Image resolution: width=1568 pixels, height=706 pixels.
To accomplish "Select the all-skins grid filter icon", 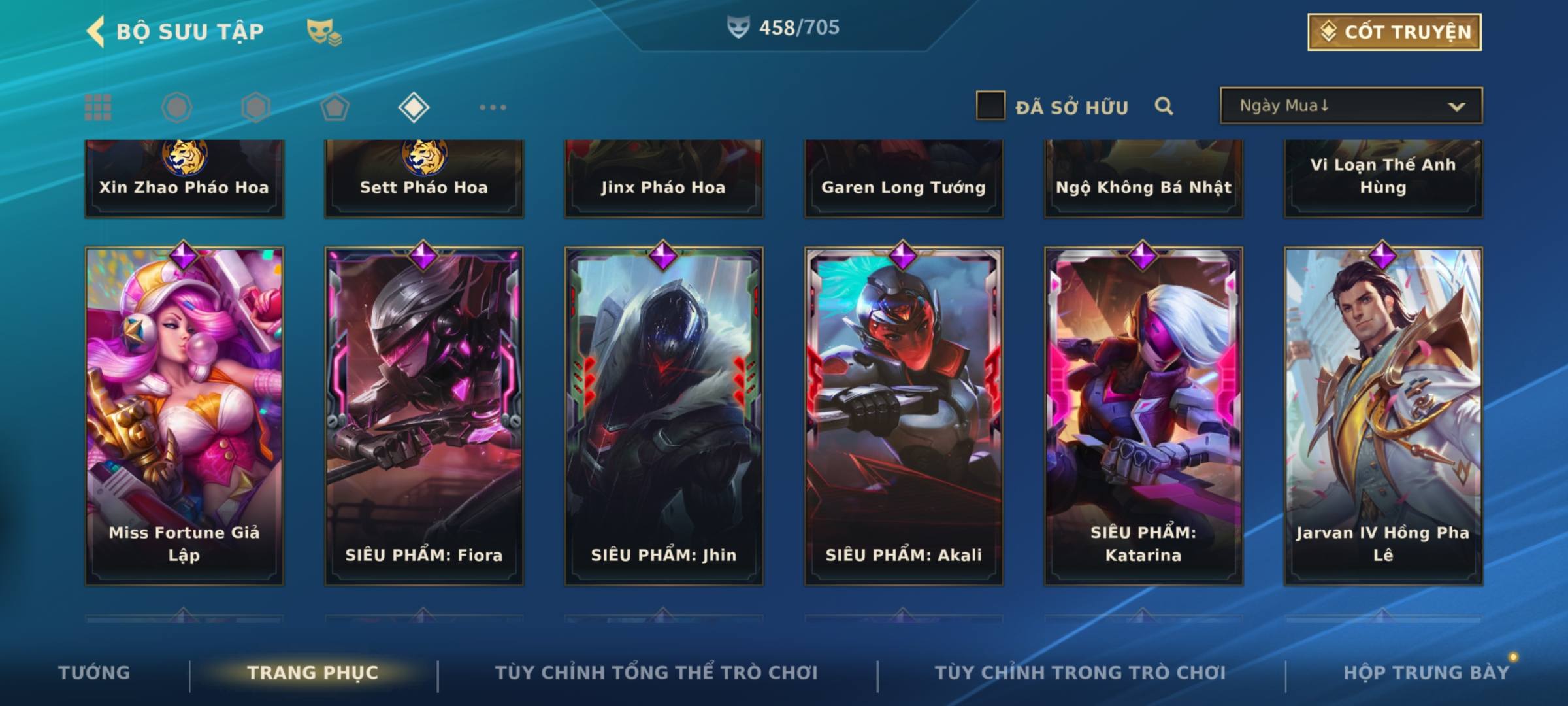I will [x=98, y=107].
